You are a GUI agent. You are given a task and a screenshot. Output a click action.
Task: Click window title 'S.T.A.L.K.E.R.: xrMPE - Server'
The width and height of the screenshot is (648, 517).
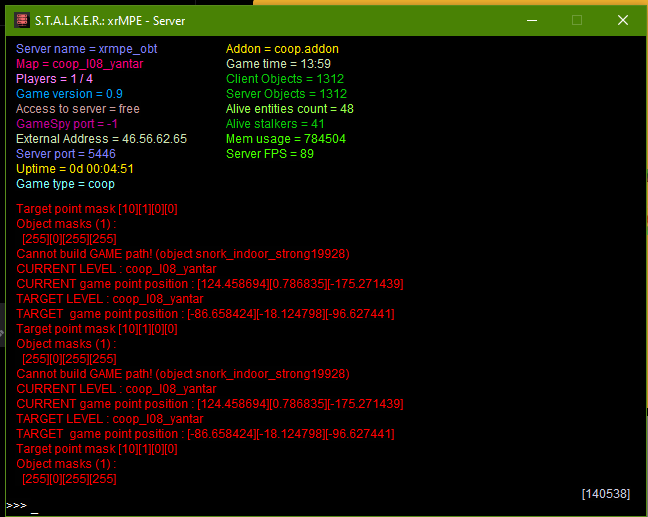(110, 21)
